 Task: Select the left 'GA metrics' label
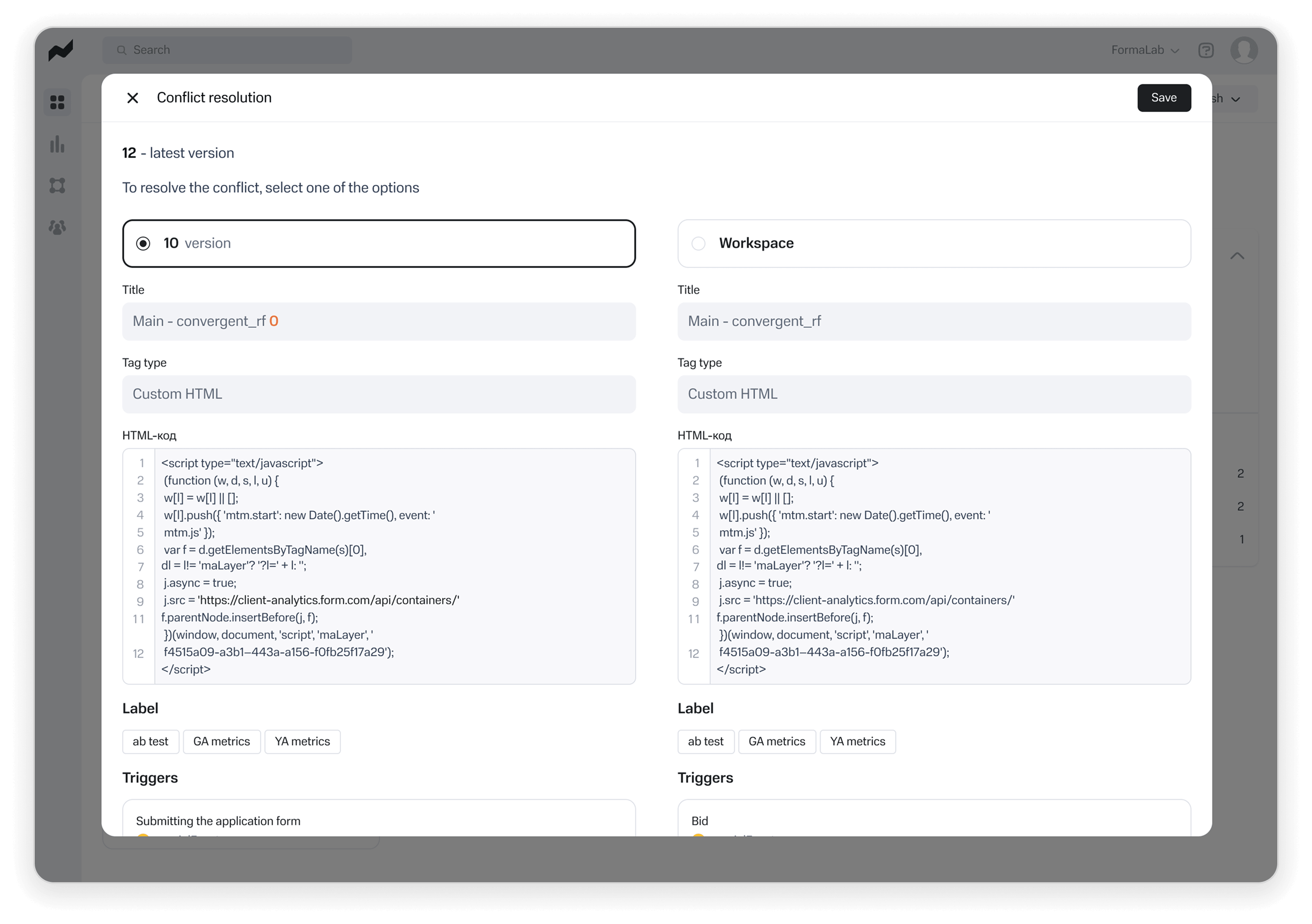(222, 741)
